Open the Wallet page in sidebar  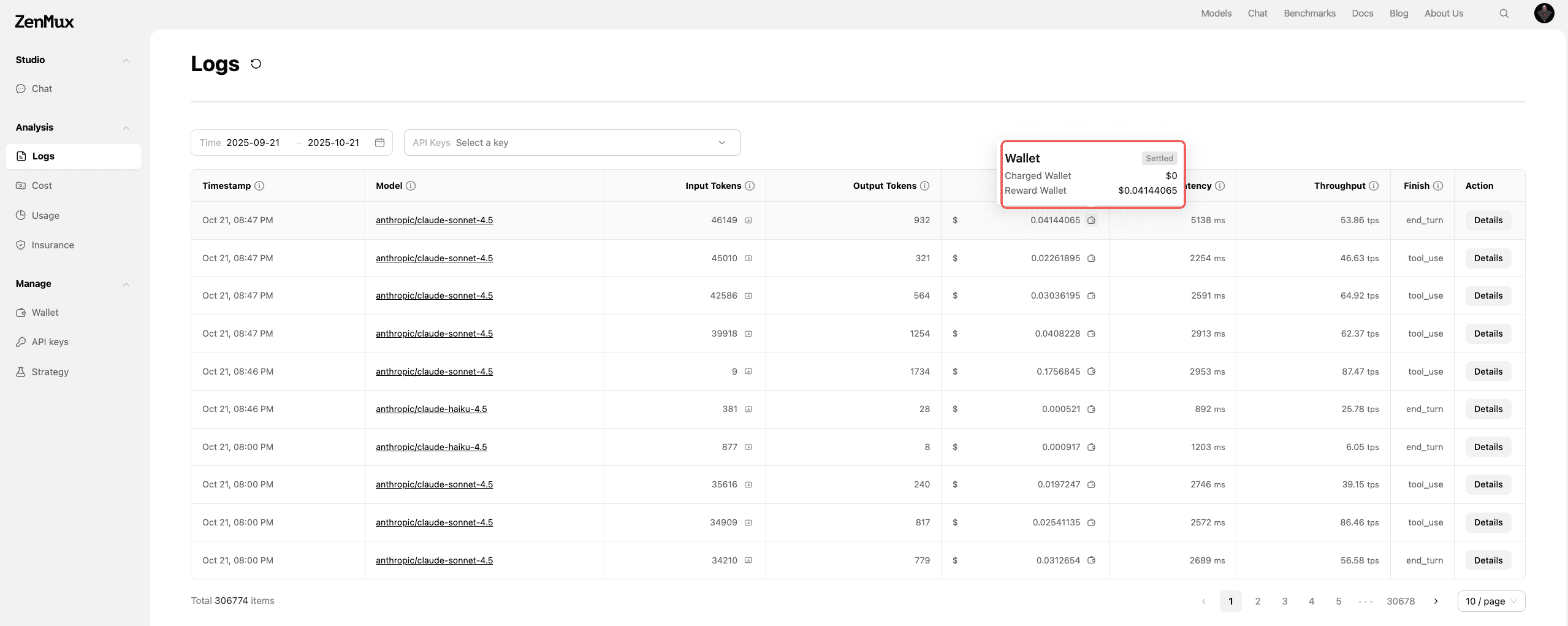point(45,313)
